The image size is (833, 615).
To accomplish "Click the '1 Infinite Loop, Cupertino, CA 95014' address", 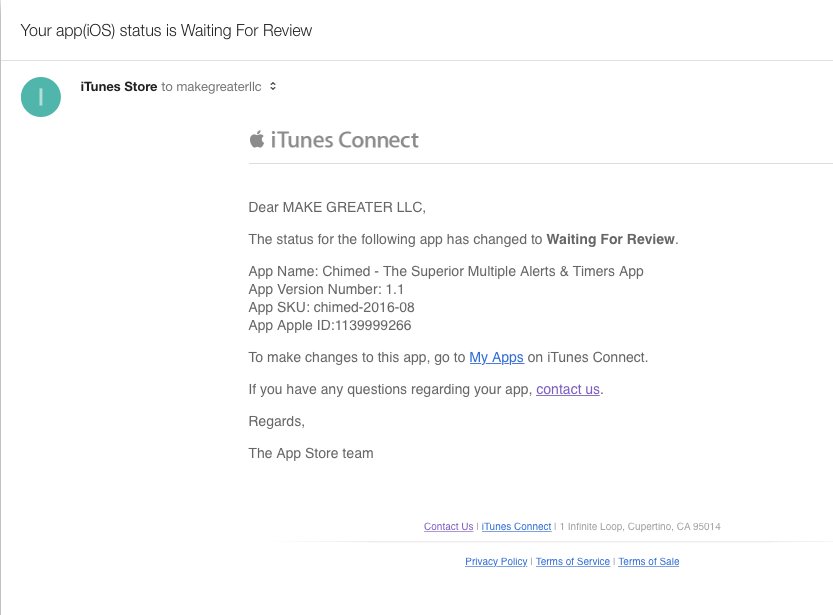I will pos(640,526).
